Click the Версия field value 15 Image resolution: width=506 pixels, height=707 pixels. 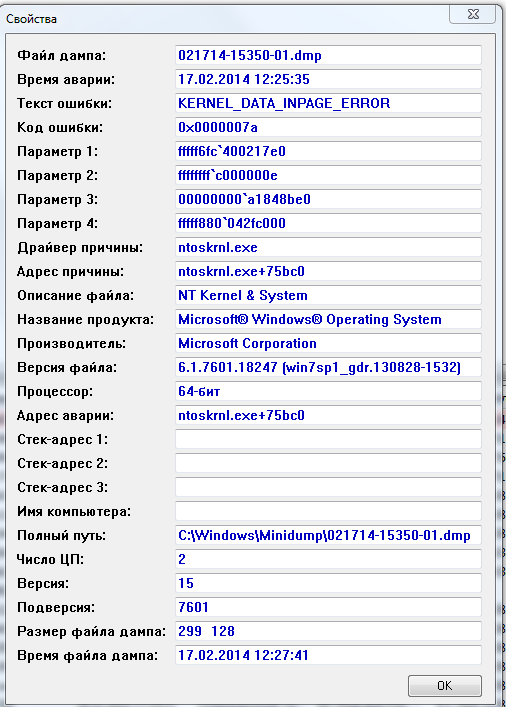(x=328, y=583)
